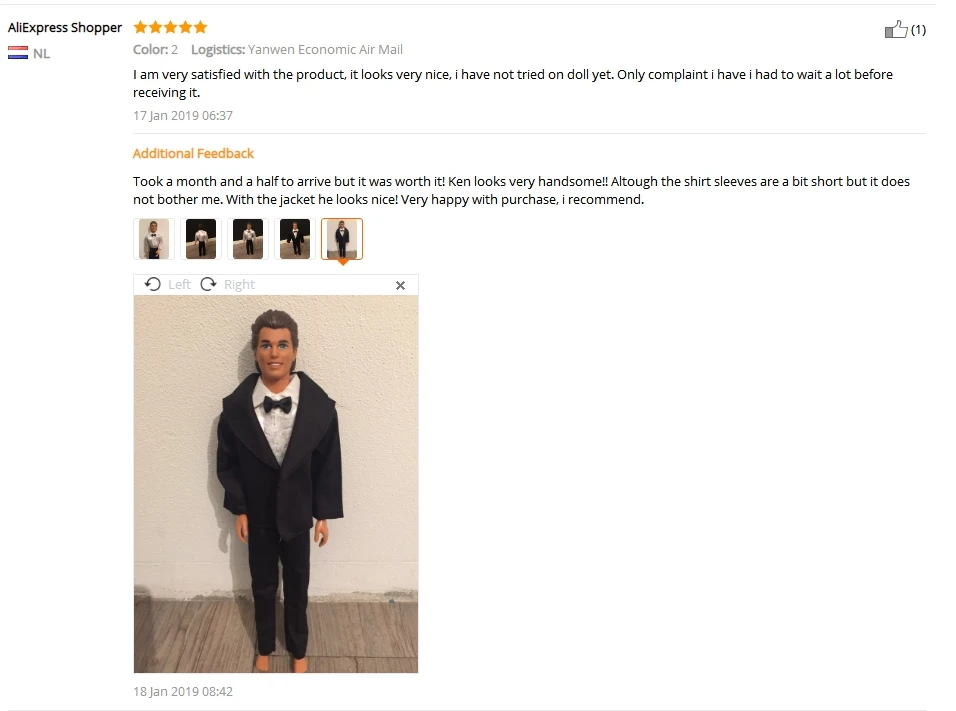Click the rotate-left counterclockwise arrow icon
The width and height of the screenshot is (956, 711).
pos(153,284)
